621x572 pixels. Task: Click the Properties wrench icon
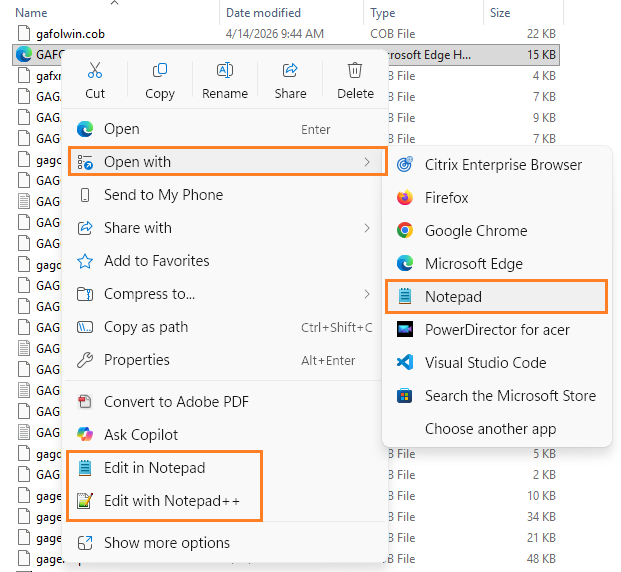[x=85, y=360]
